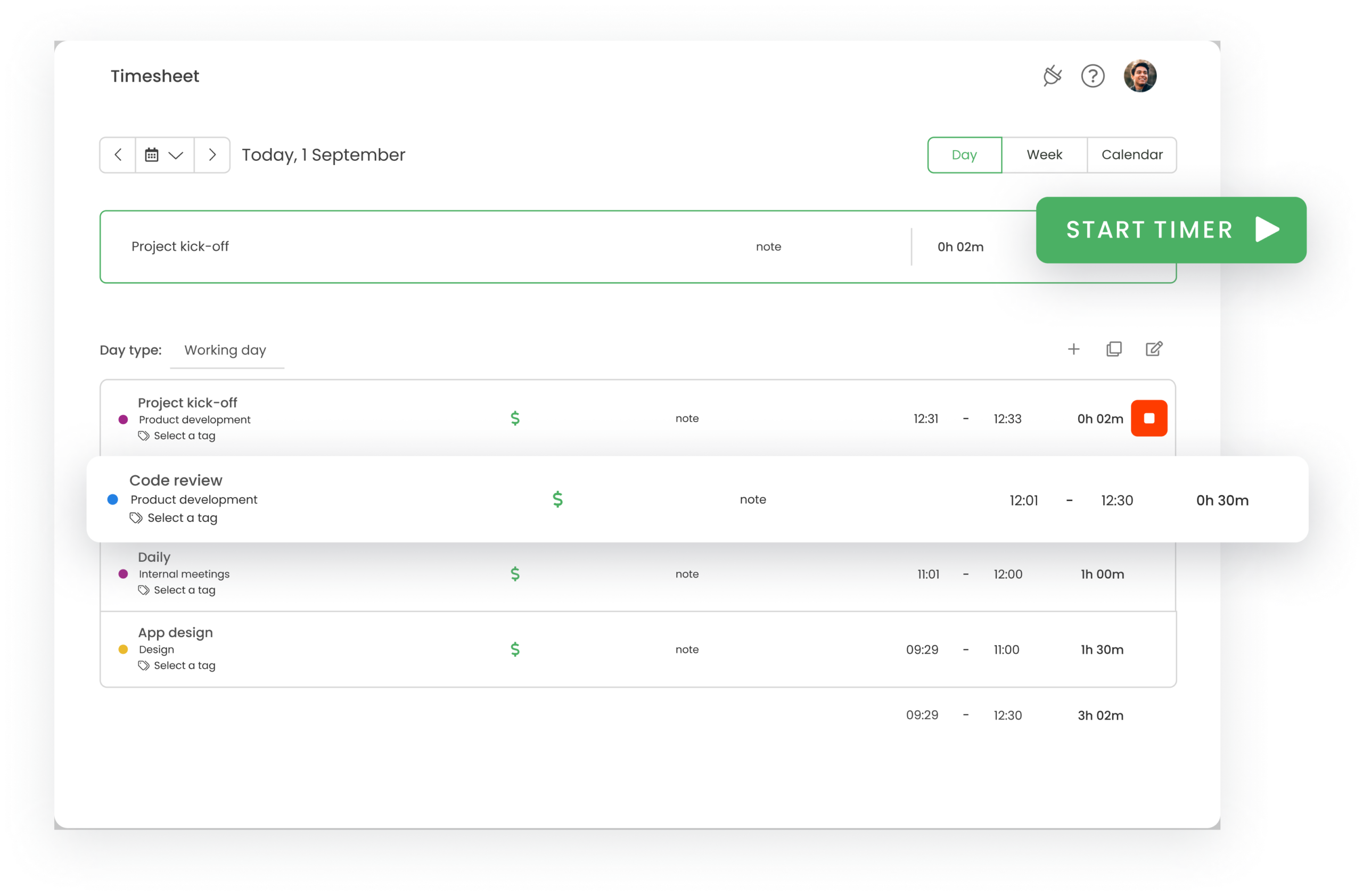Viewport: 1363px width, 896px height.
Task: Click the blue project color dot on Code review
Action: coord(112,499)
